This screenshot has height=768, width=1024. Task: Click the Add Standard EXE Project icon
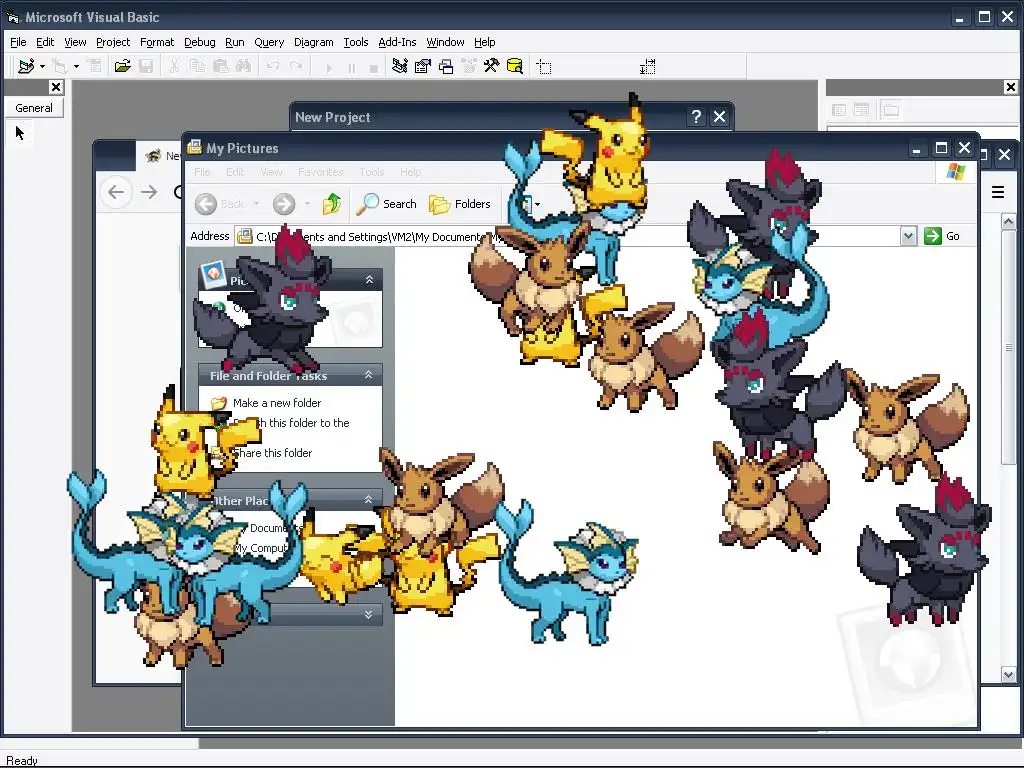click(26, 66)
